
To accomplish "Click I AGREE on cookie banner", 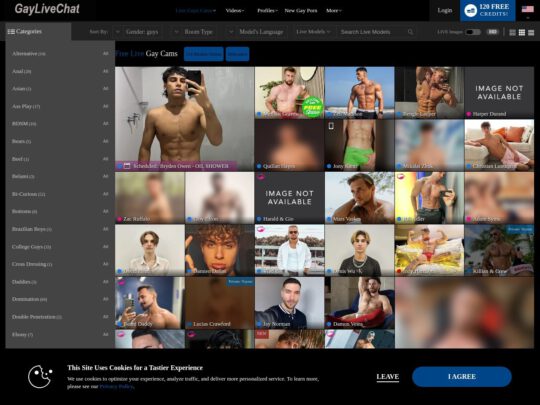I will (x=462, y=377).
